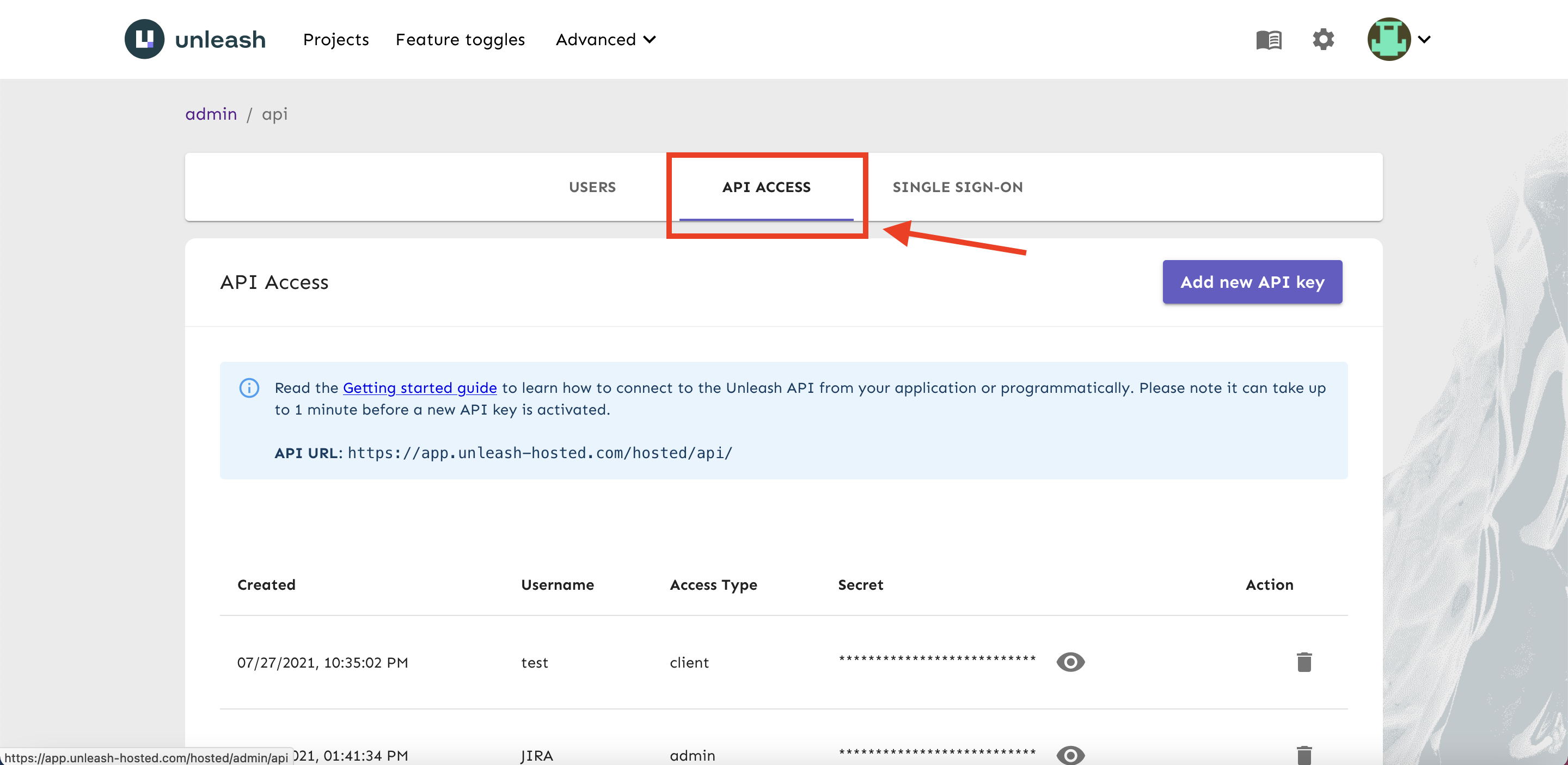Open Feature toggles page
1568x765 pixels.
tap(460, 40)
